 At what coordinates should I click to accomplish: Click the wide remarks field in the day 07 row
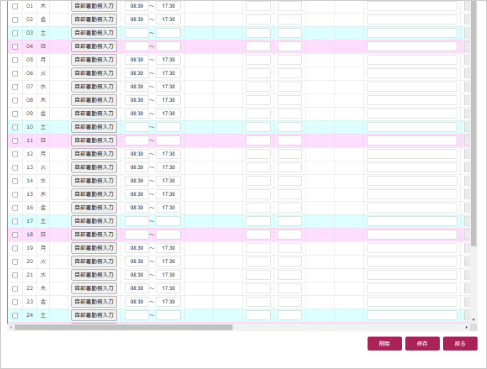[412, 87]
